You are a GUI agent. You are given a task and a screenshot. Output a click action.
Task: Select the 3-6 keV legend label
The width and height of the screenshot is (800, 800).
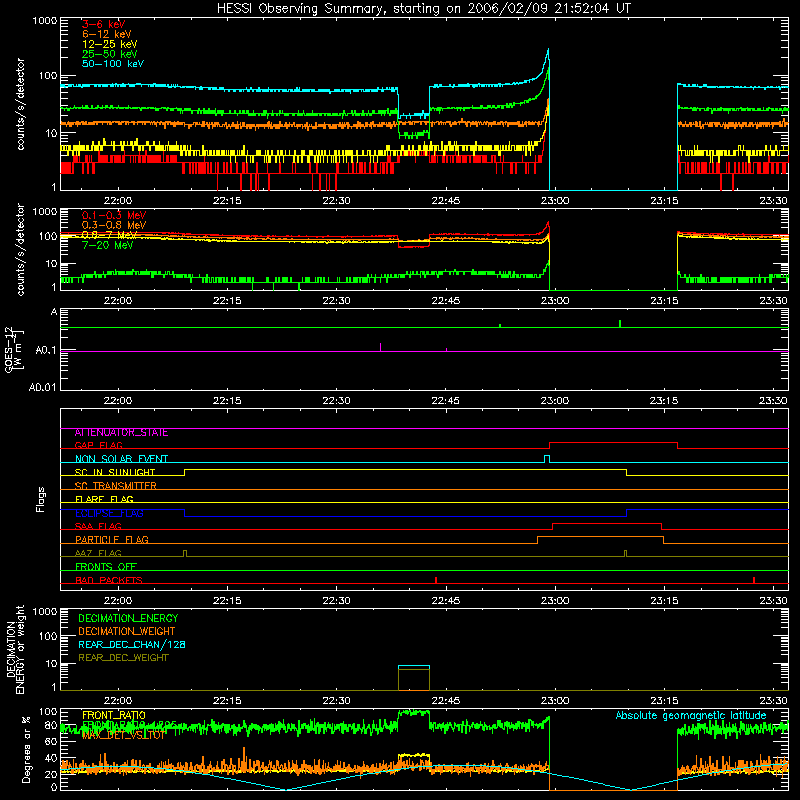coord(104,24)
